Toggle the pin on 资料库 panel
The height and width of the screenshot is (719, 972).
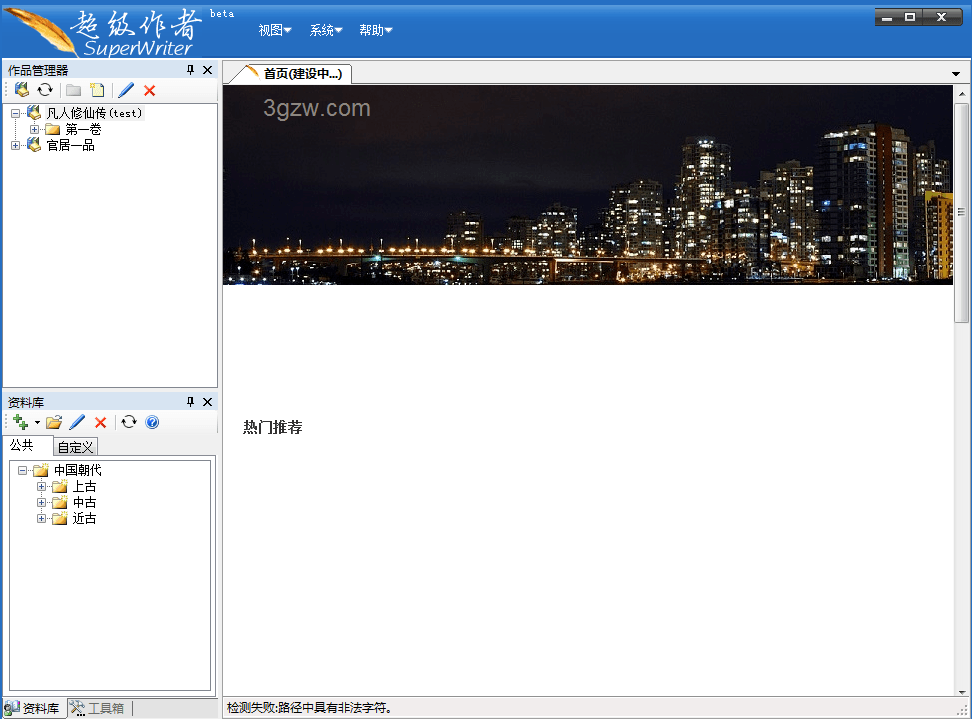click(190, 402)
